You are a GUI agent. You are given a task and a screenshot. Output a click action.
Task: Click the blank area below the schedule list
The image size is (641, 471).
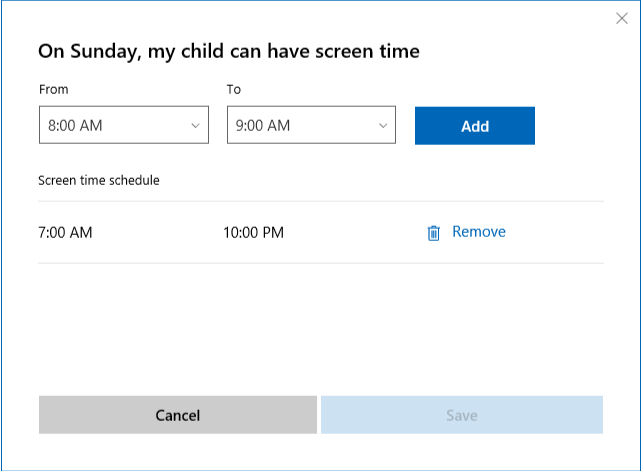click(320, 320)
